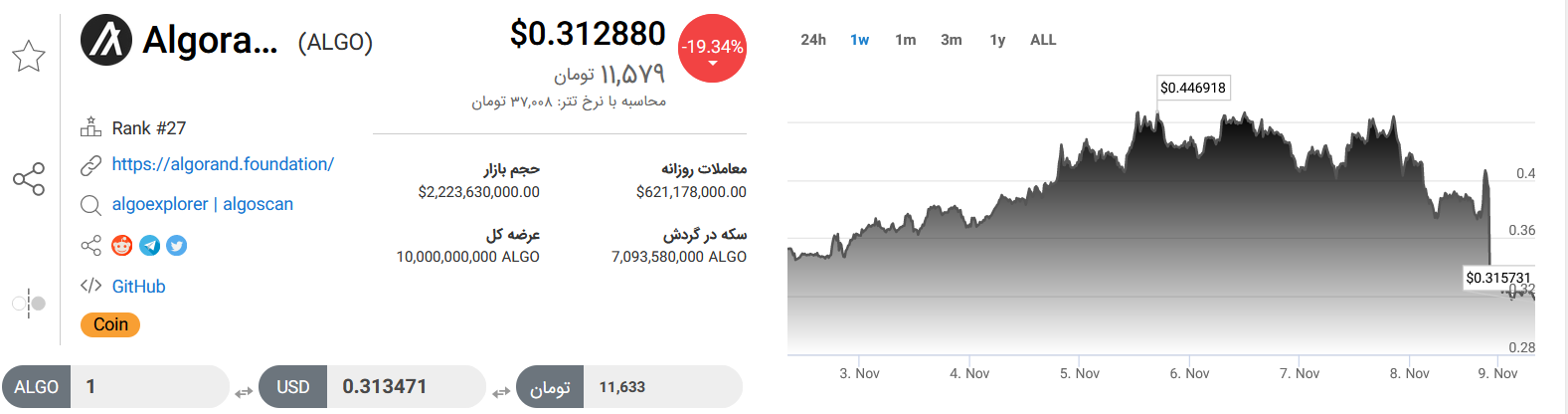Click the swap arrows between USD and Toman
The height and width of the screenshot is (414, 1568).
pos(501,393)
